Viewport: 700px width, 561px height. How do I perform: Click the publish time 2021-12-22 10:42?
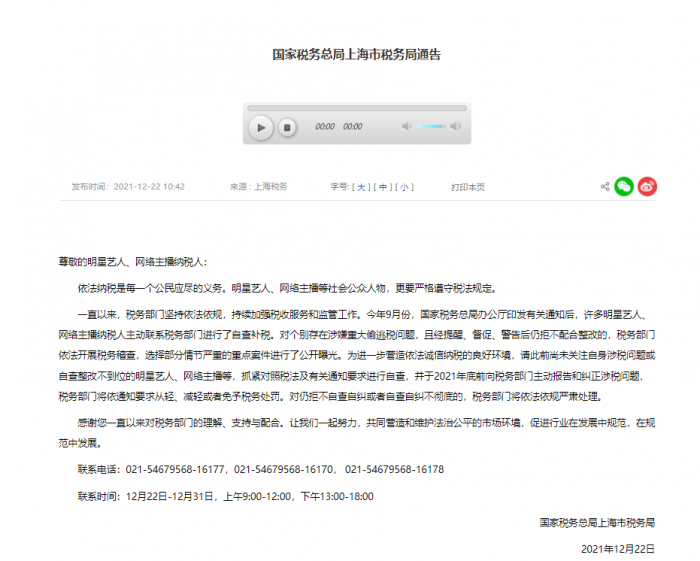[149, 187]
